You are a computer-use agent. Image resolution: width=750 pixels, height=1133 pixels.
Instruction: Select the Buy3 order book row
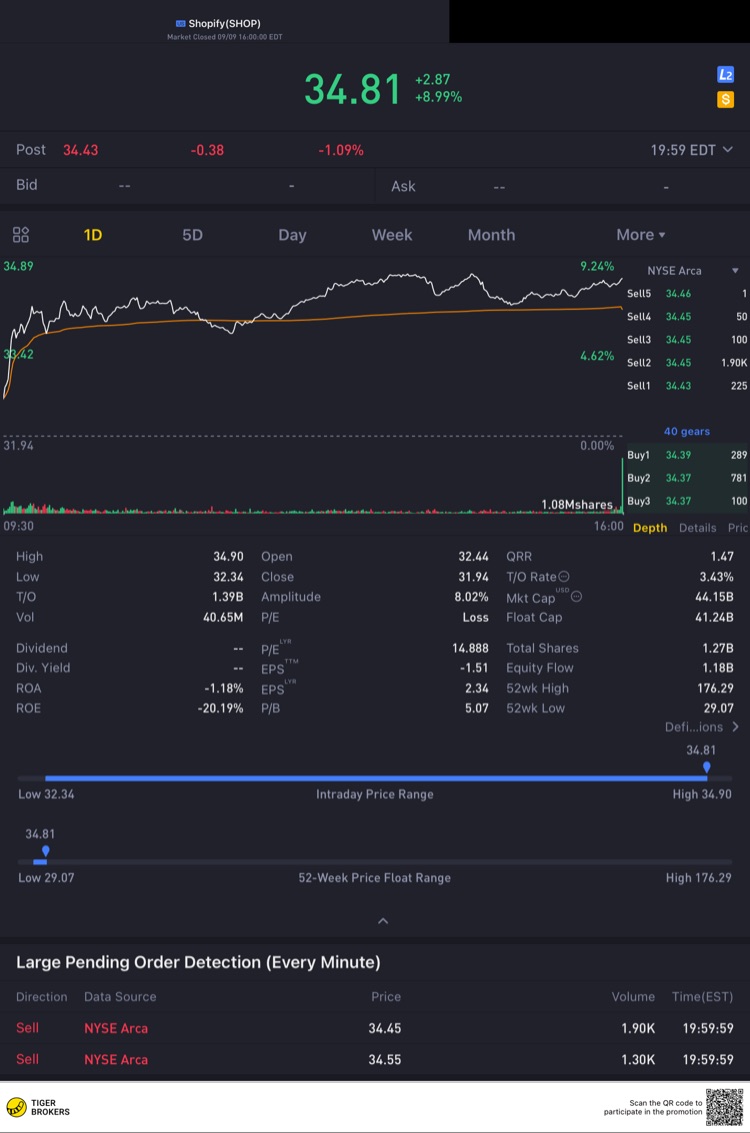pyautogui.click(x=686, y=501)
